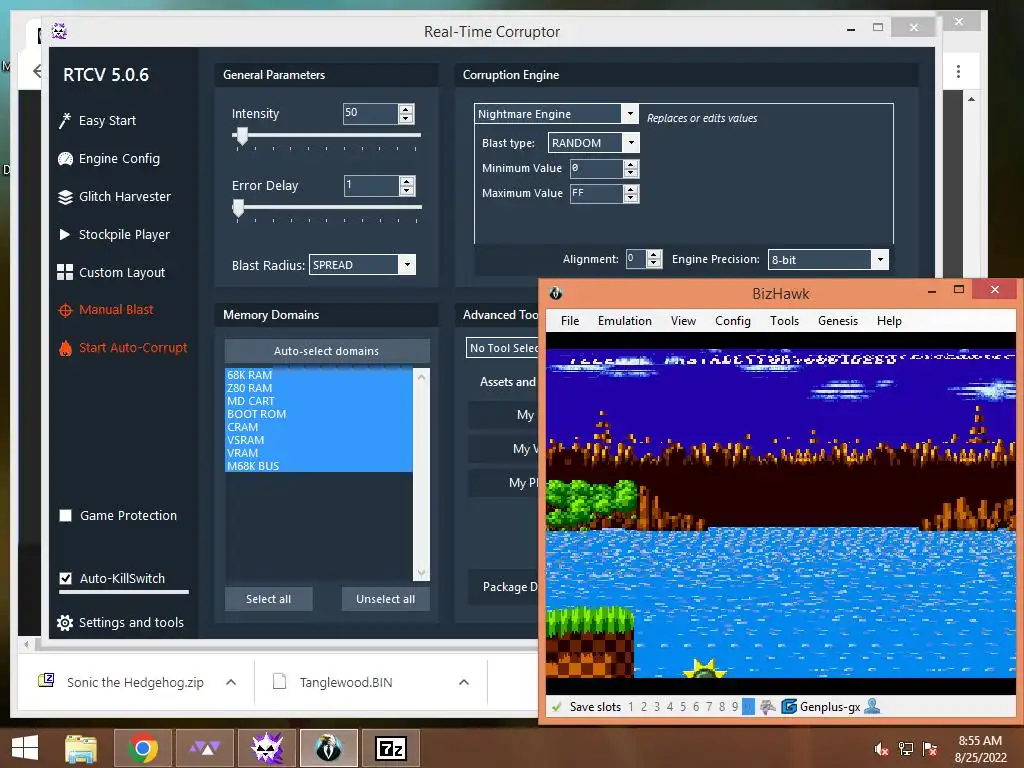
Task: Open BizHawk Genesis menu
Action: pos(838,321)
